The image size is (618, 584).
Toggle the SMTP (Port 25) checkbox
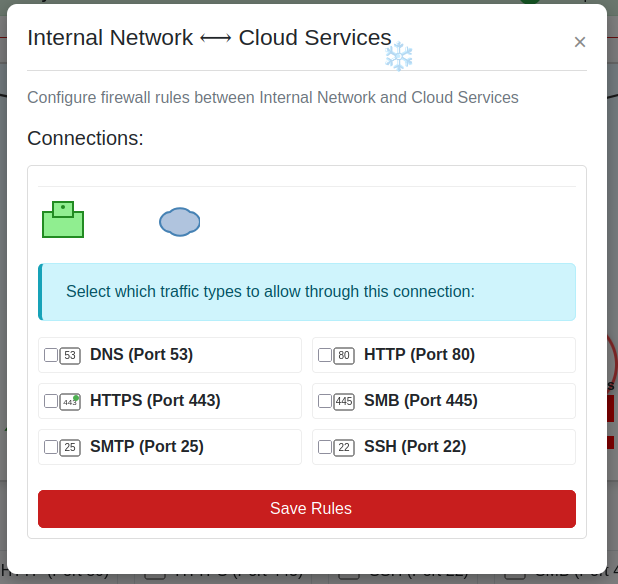point(51,447)
